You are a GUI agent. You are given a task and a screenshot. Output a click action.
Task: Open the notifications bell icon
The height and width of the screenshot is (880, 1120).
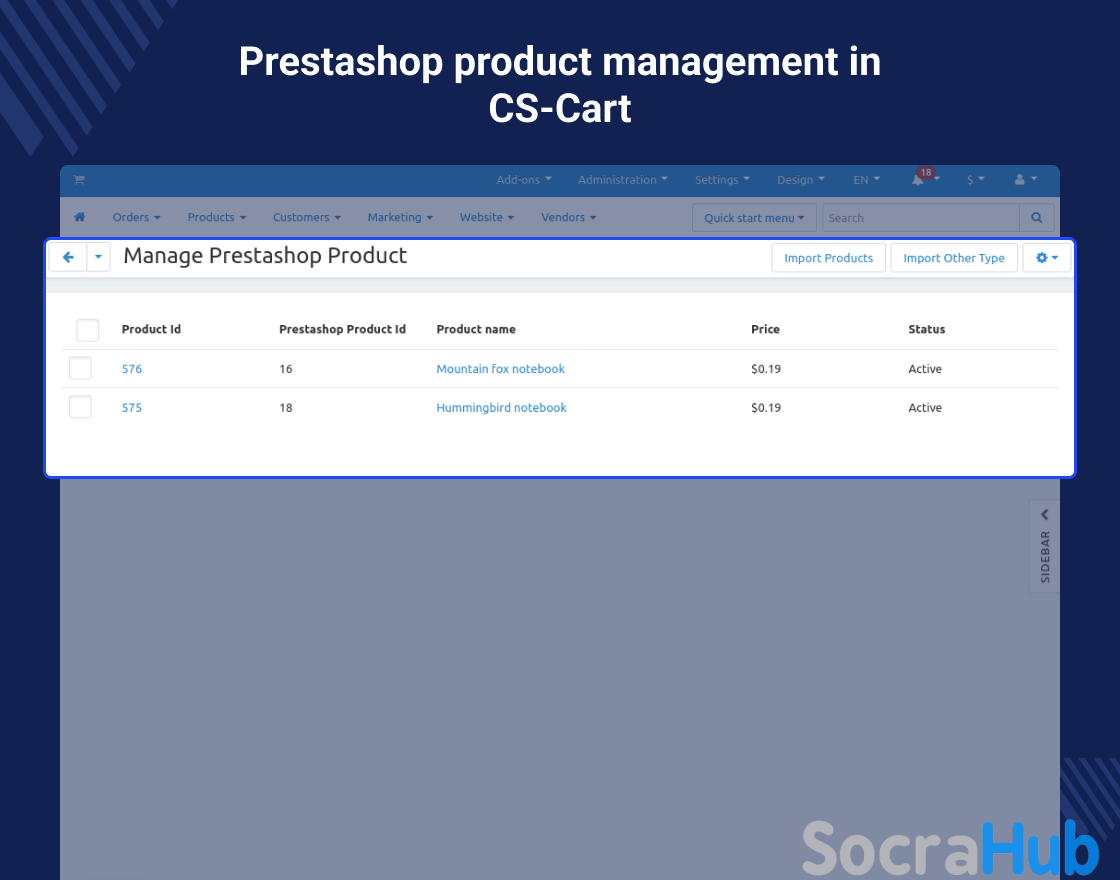[x=918, y=180]
